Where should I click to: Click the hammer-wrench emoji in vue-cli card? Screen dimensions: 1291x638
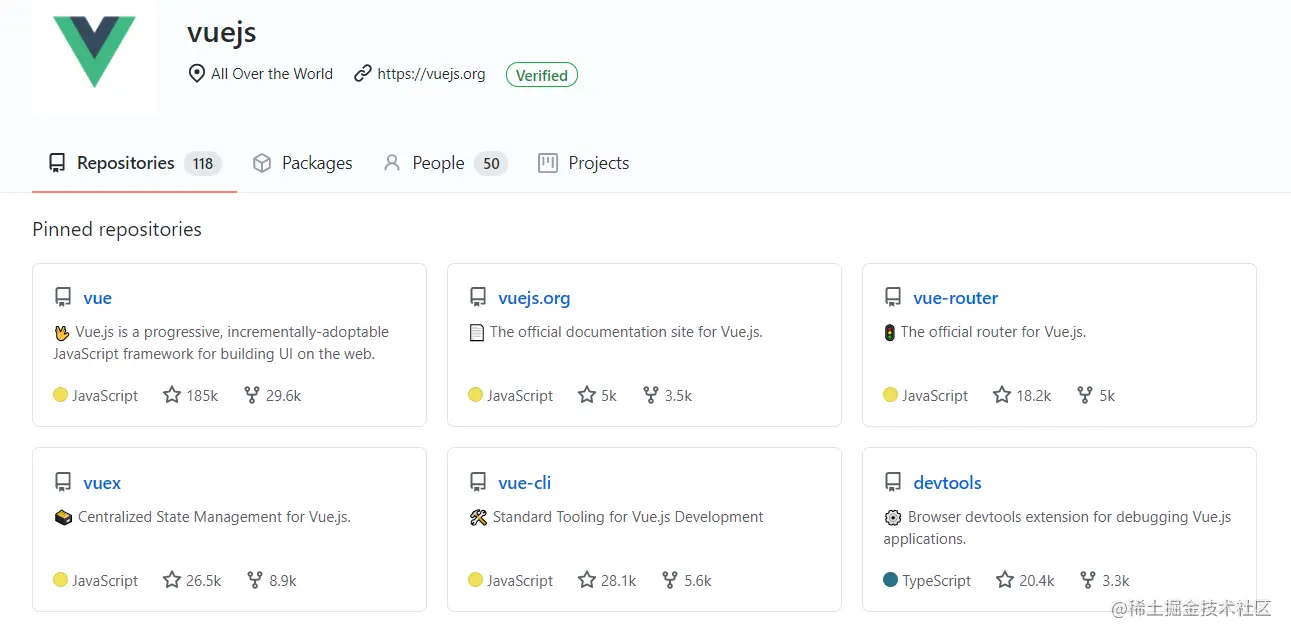pyautogui.click(x=478, y=517)
